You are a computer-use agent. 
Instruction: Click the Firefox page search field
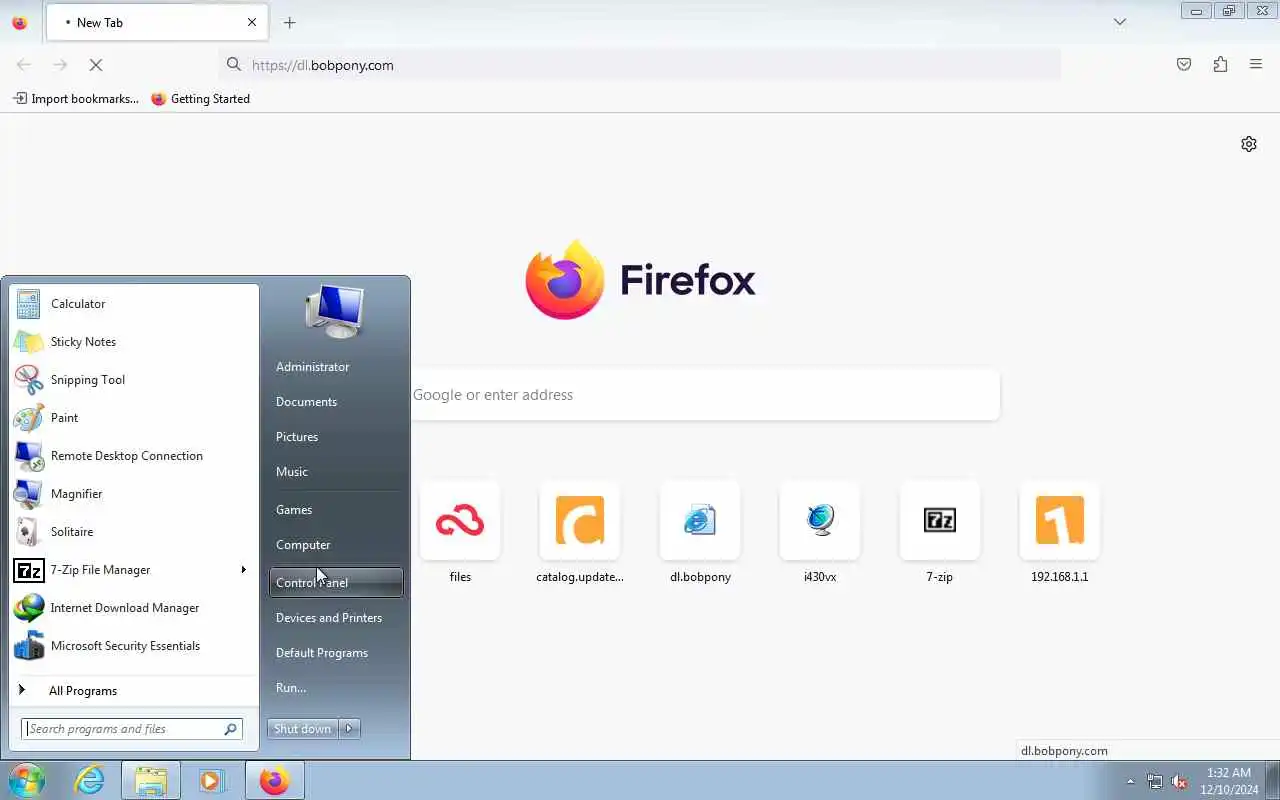click(x=705, y=395)
